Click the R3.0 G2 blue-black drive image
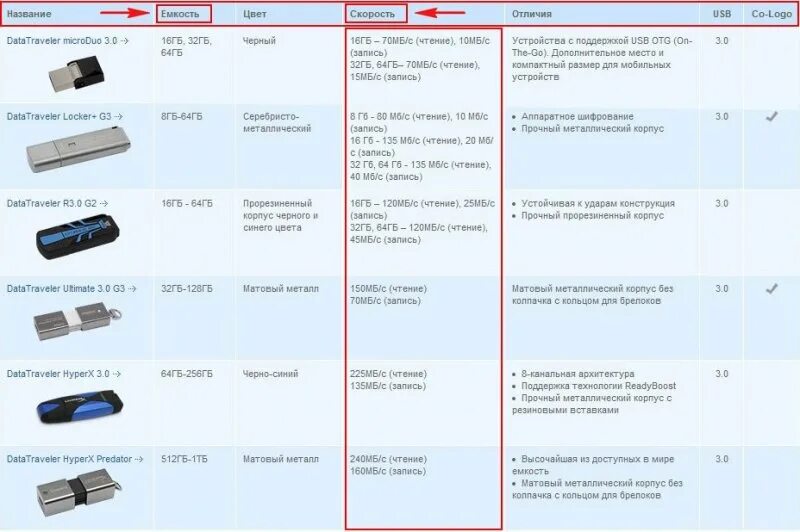 (78, 236)
